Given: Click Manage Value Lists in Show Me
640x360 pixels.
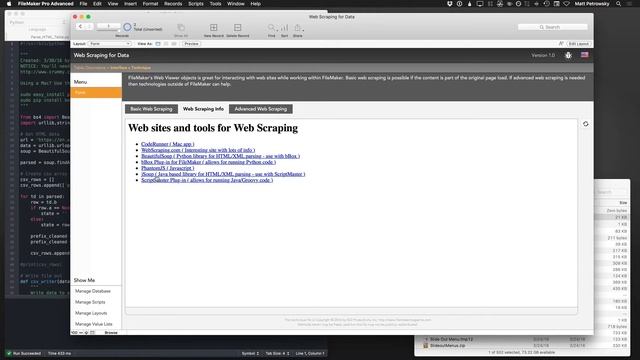Looking at the screenshot, I should click(x=94, y=324).
